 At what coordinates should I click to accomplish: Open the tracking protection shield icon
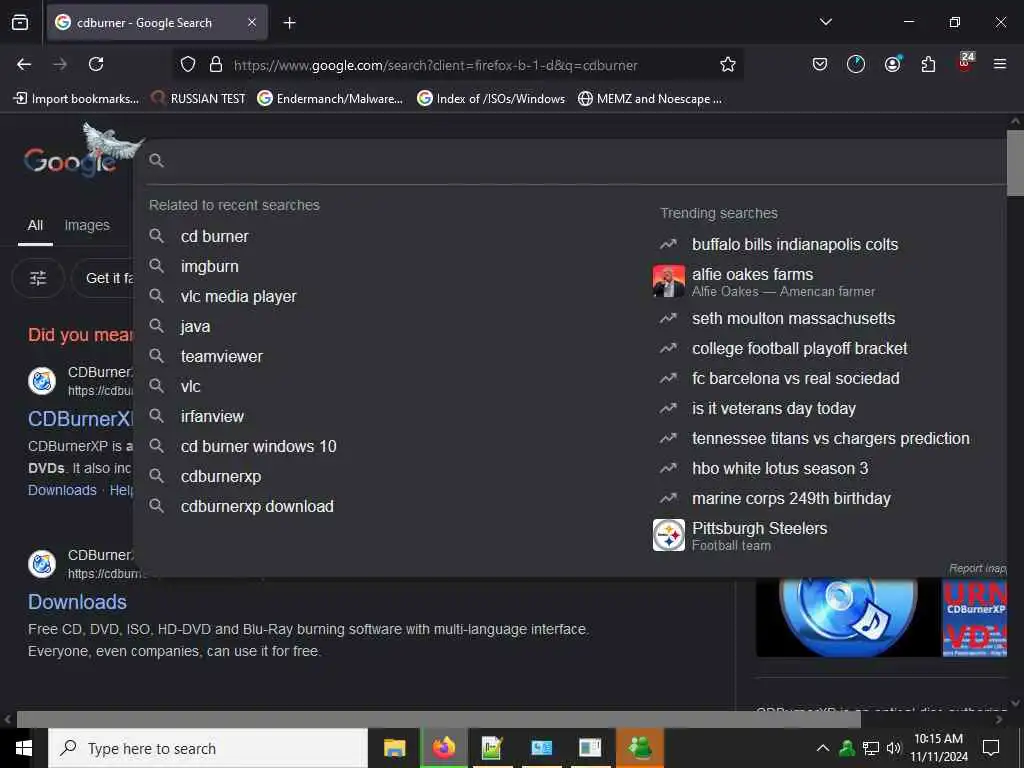click(x=188, y=64)
